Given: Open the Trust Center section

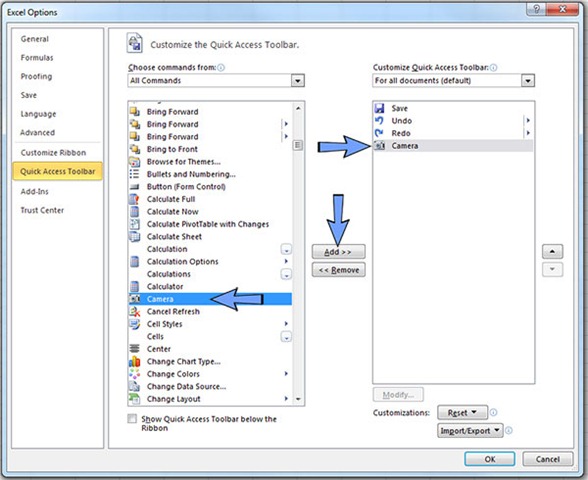Looking at the screenshot, I should (42, 210).
